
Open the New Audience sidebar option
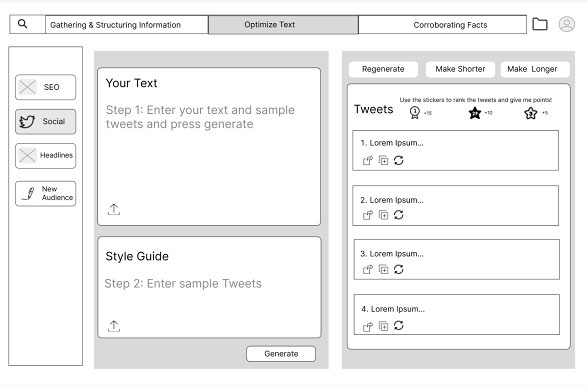pos(45,194)
